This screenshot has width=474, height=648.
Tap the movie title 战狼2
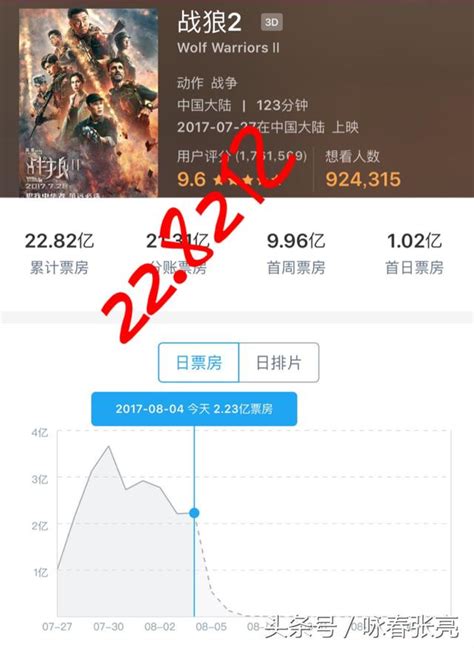[x=210, y=22]
